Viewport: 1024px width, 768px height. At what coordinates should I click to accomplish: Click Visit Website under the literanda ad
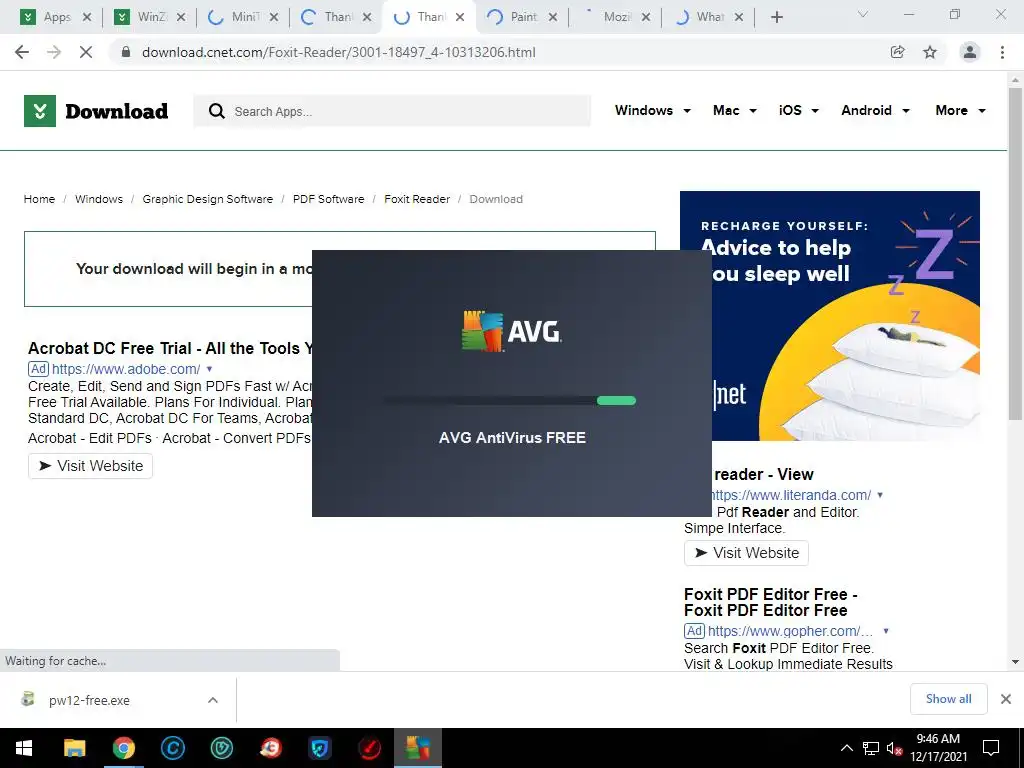(x=746, y=553)
